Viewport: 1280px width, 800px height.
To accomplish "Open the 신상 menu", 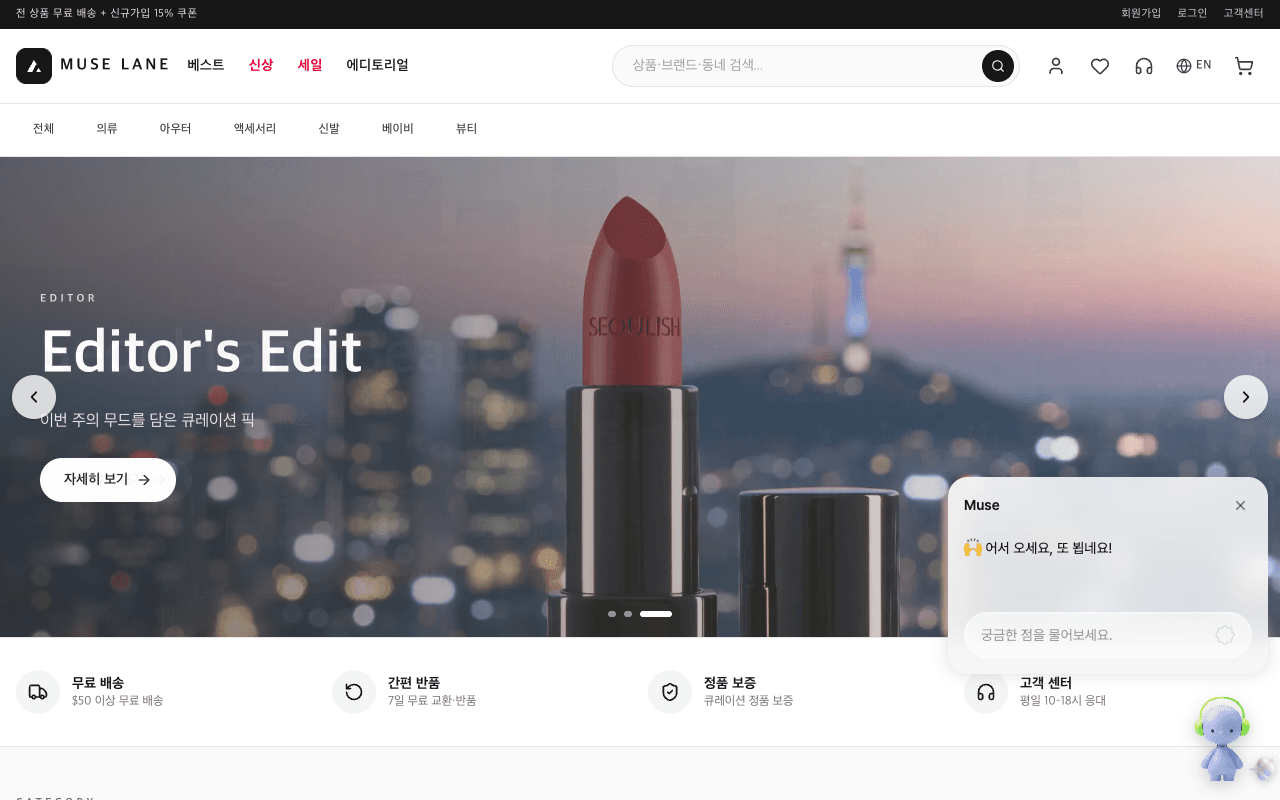I will coord(261,65).
